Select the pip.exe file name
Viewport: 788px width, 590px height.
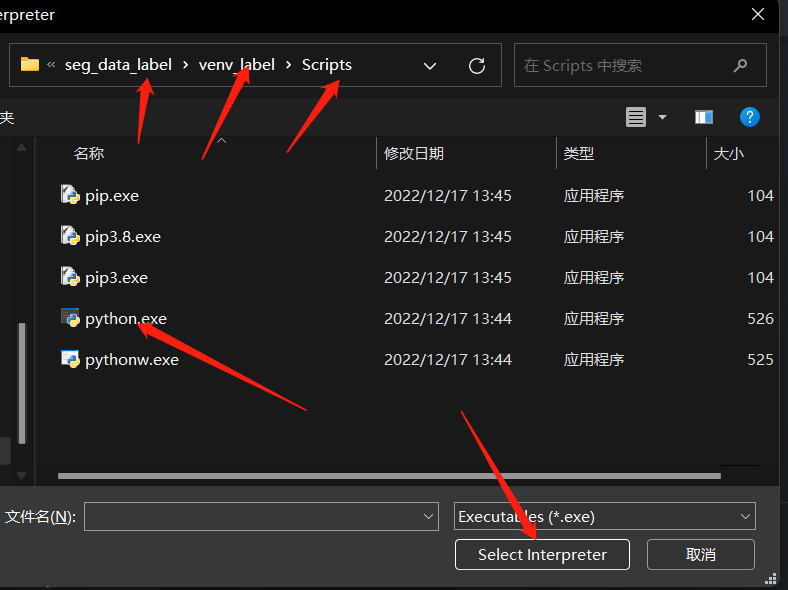(x=112, y=195)
